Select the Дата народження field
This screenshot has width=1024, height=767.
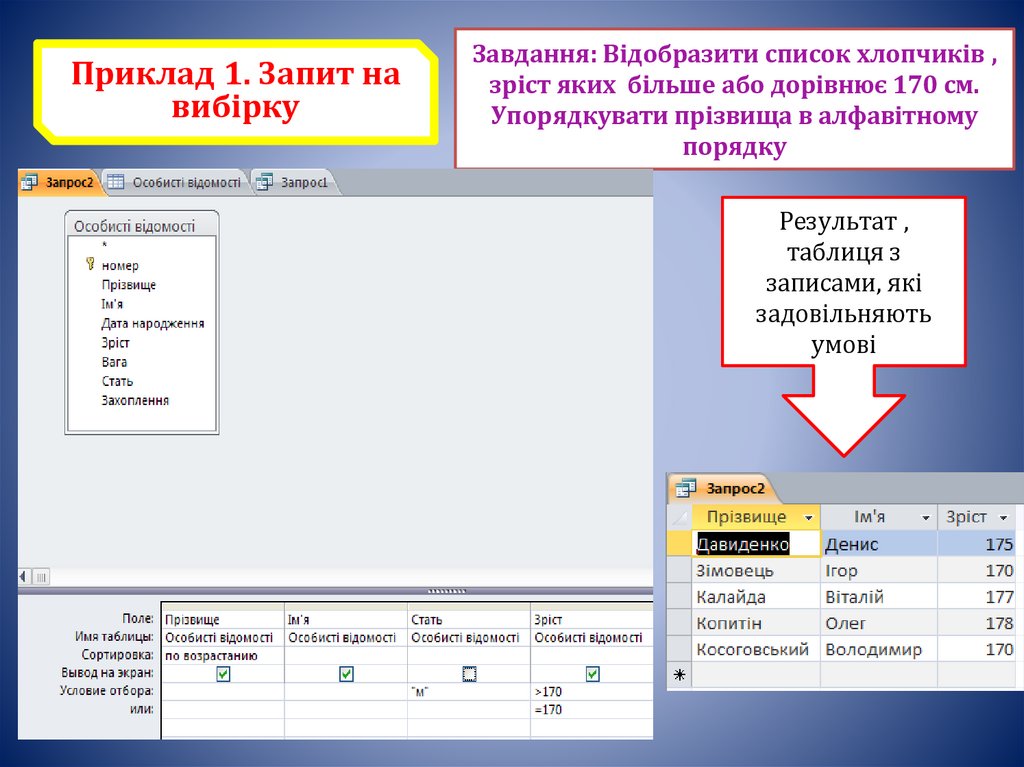153,323
